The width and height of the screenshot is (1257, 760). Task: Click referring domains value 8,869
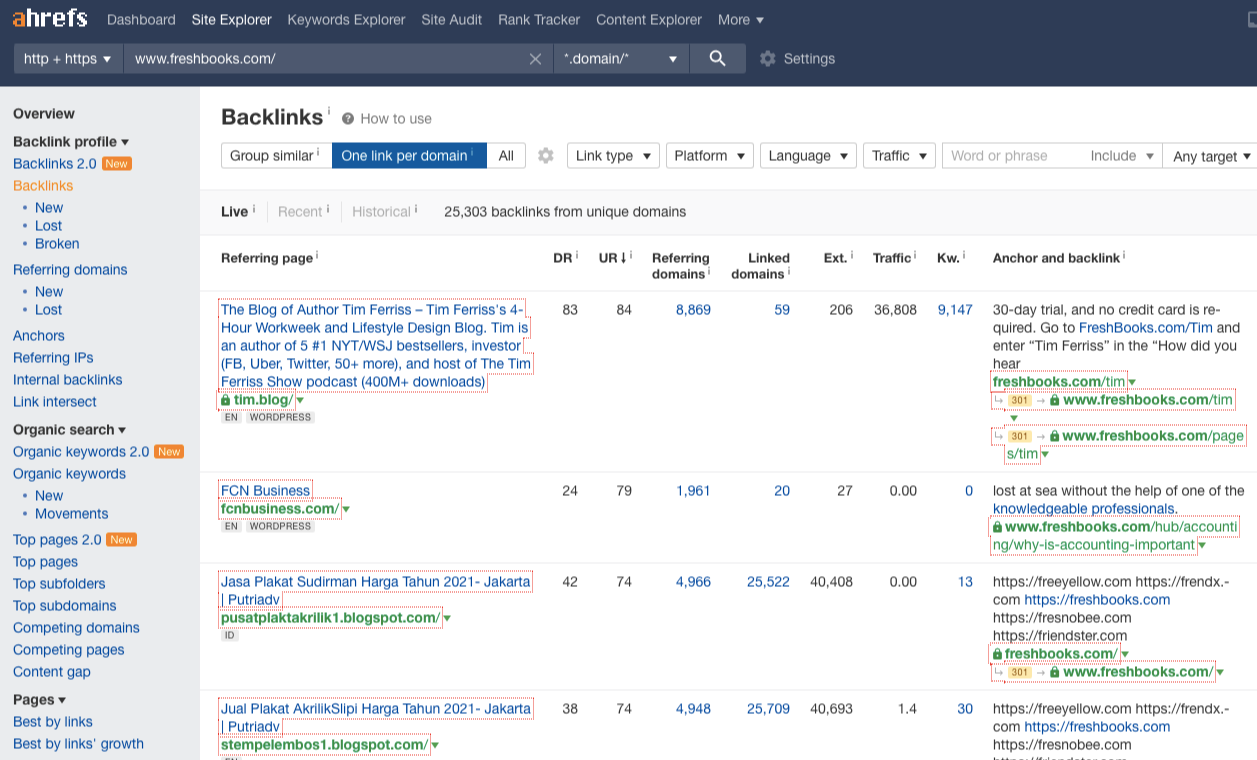(x=693, y=310)
